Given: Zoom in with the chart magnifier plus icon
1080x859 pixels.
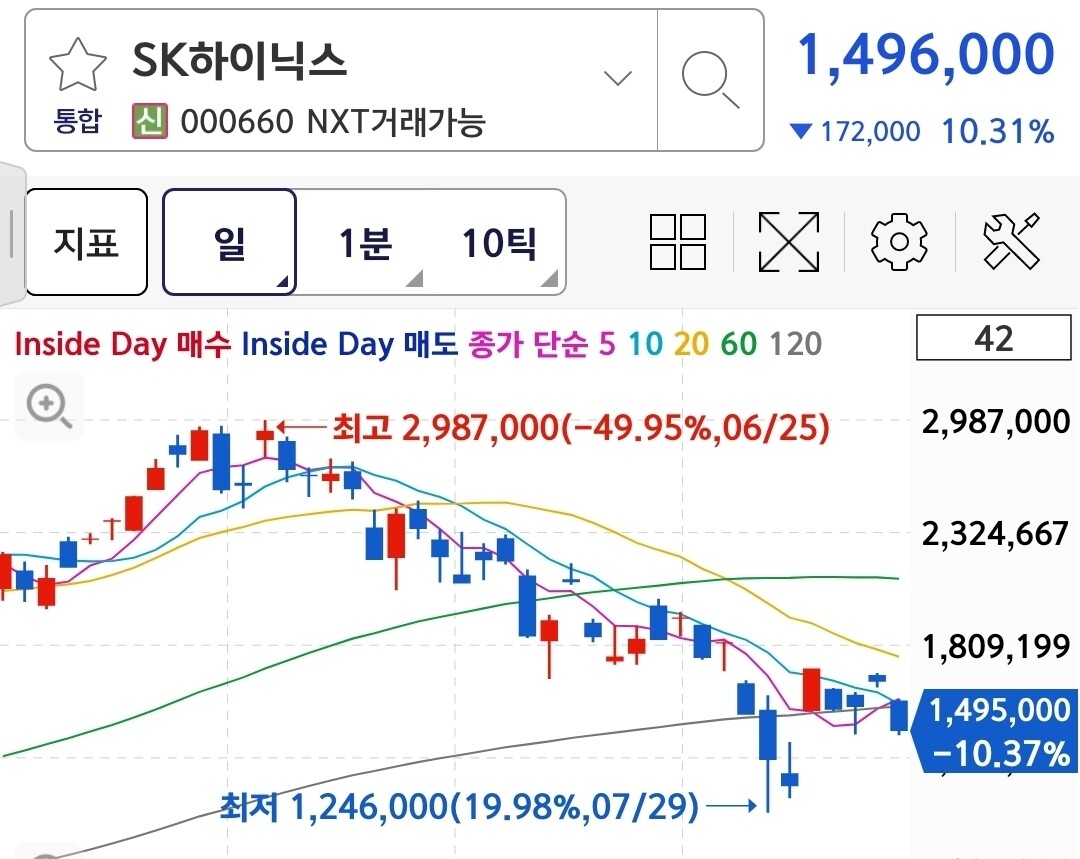Looking at the screenshot, I should [49, 406].
